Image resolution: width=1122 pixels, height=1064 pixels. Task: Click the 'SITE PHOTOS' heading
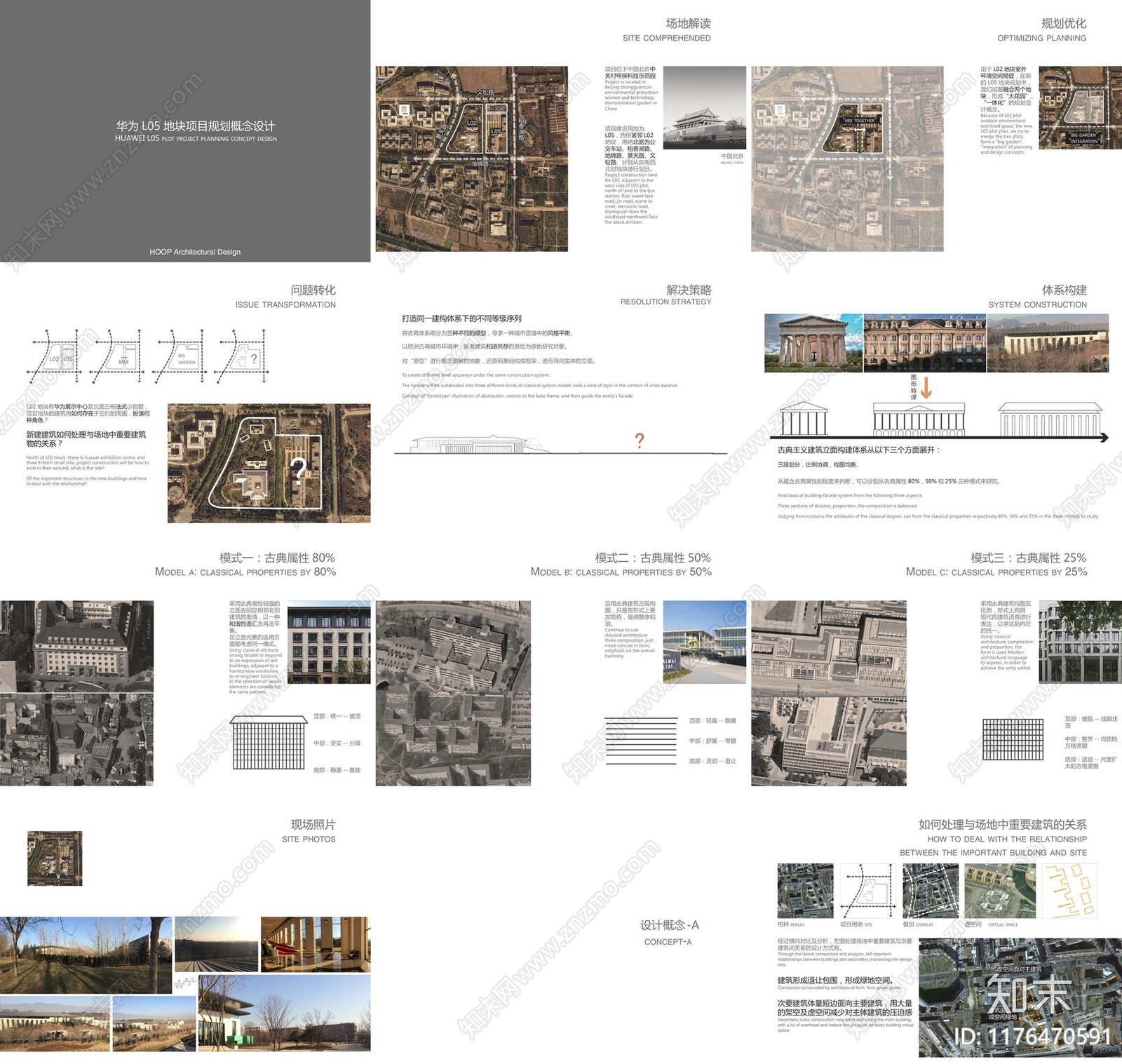pyautogui.click(x=309, y=839)
